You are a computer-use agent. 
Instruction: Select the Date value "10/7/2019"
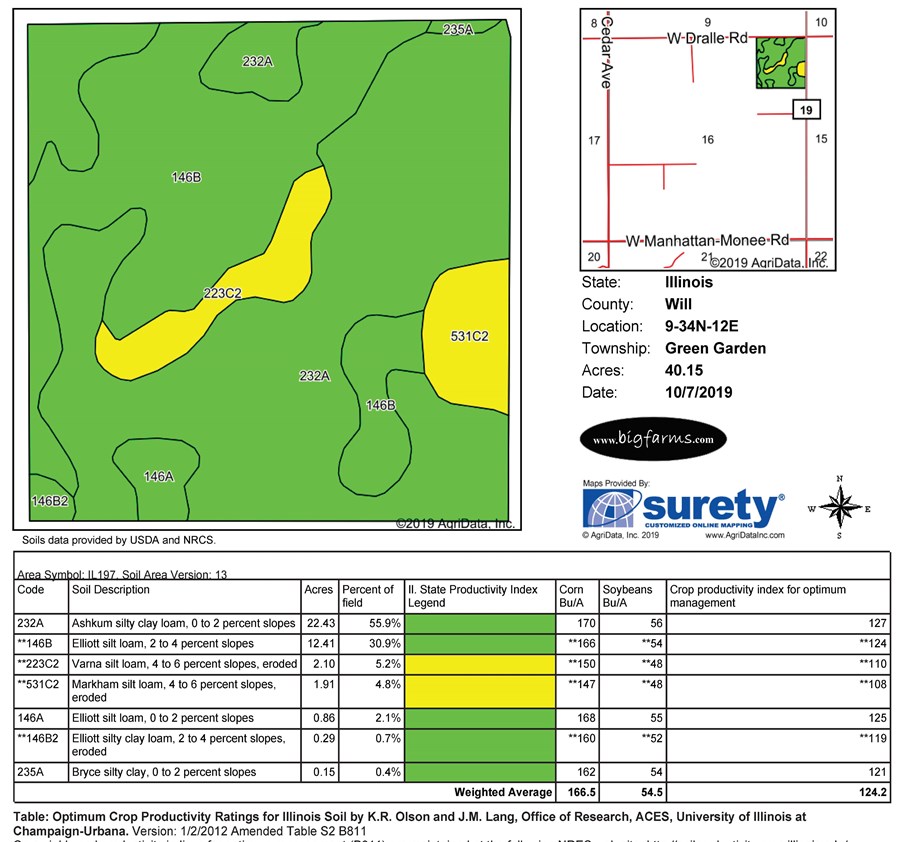[x=699, y=393]
